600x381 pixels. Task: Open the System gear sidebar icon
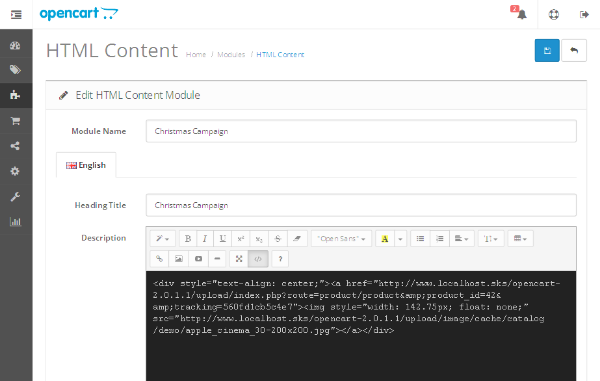pos(15,171)
